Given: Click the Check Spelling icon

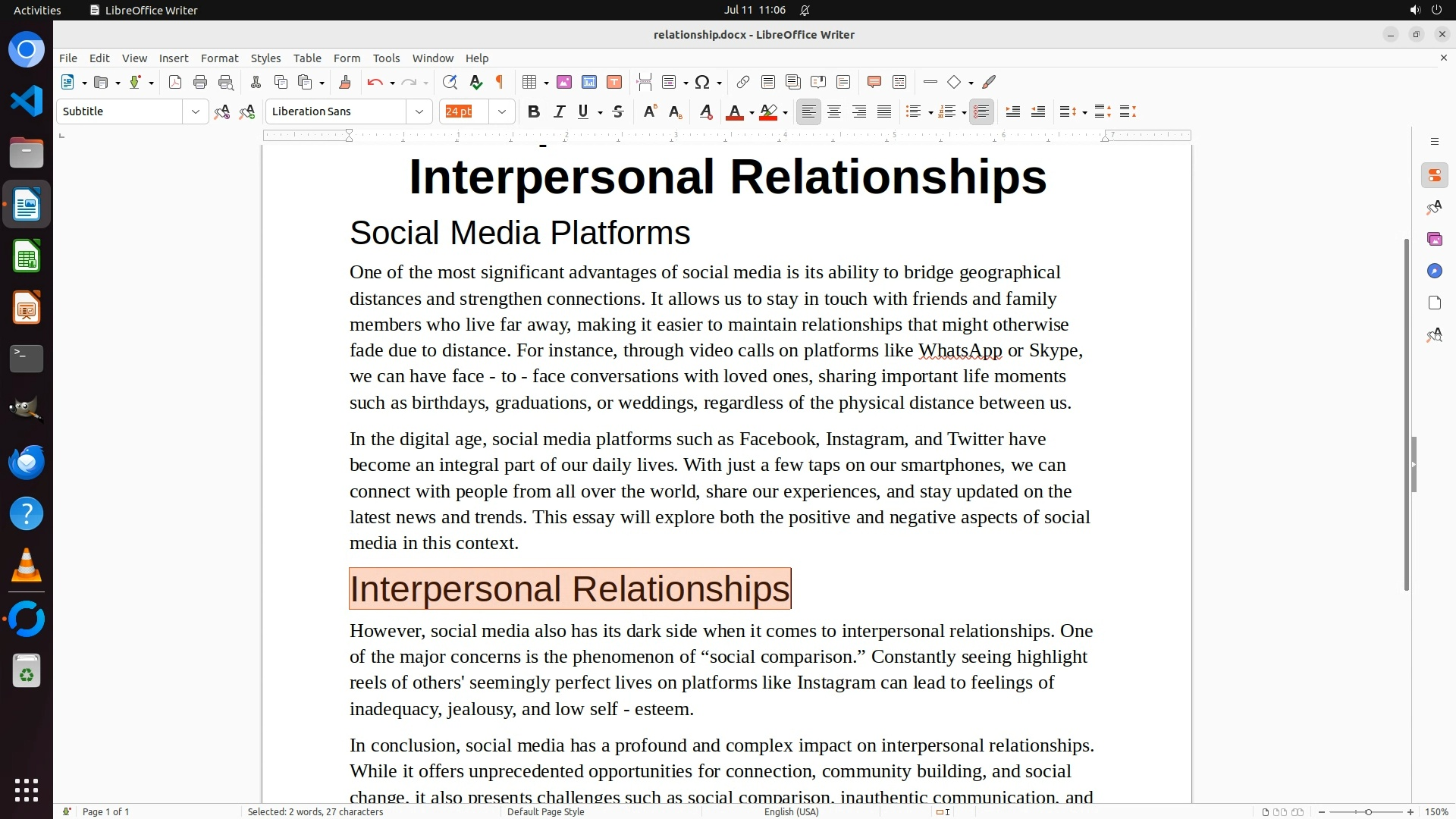Looking at the screenshot, I should (x=476, y=83).
